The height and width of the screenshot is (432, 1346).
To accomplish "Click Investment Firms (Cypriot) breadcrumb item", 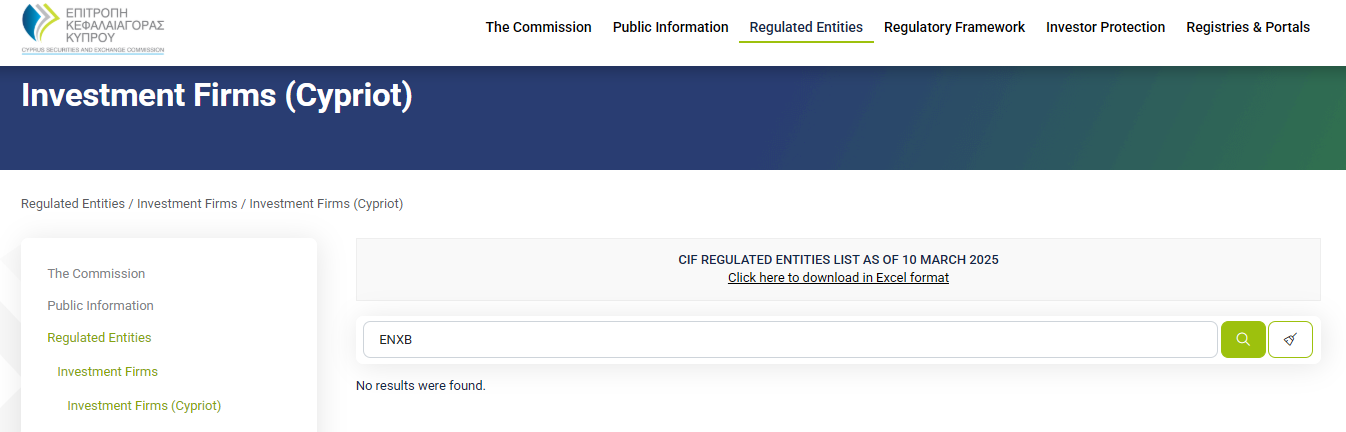I will pyautogui.click(x=326, y=204).
